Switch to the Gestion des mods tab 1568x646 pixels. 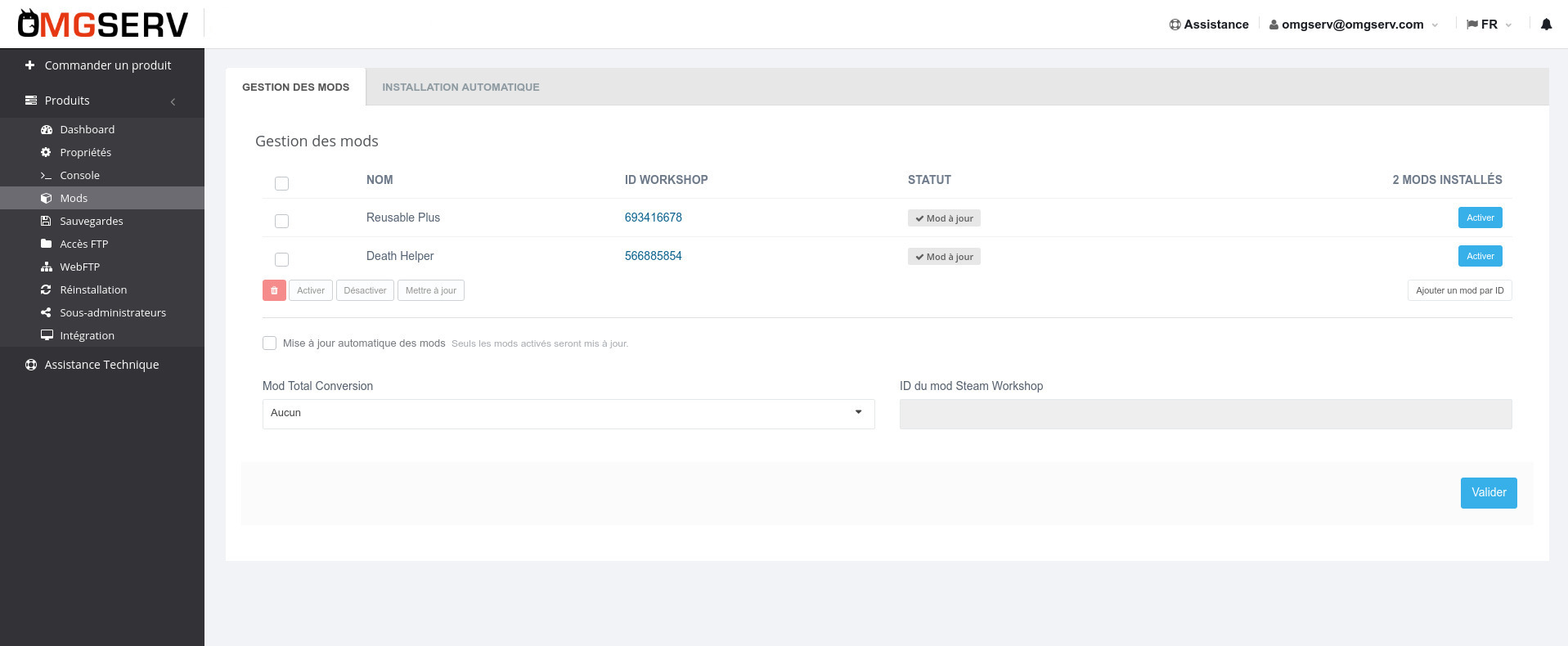tap(296, 87)
